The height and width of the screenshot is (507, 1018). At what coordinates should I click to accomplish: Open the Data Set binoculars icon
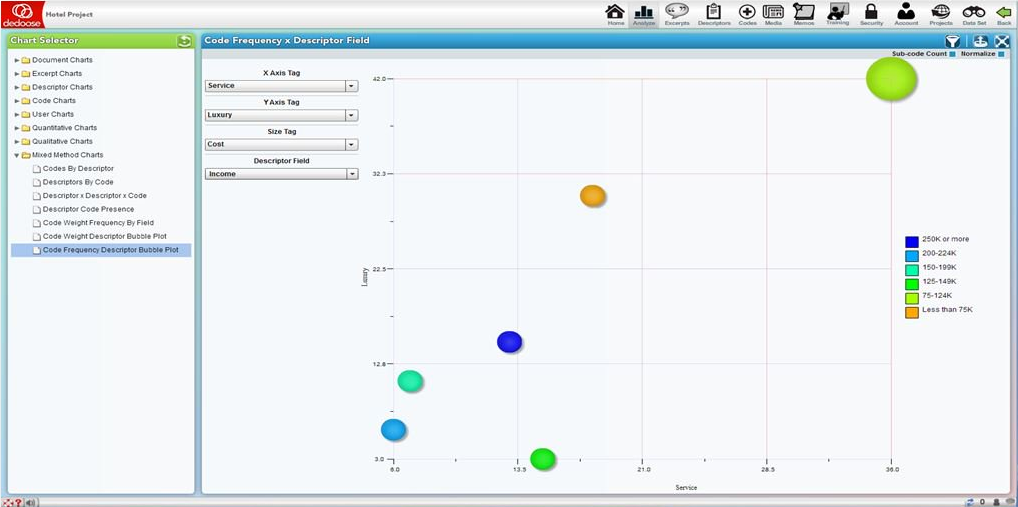coord(974,14)
